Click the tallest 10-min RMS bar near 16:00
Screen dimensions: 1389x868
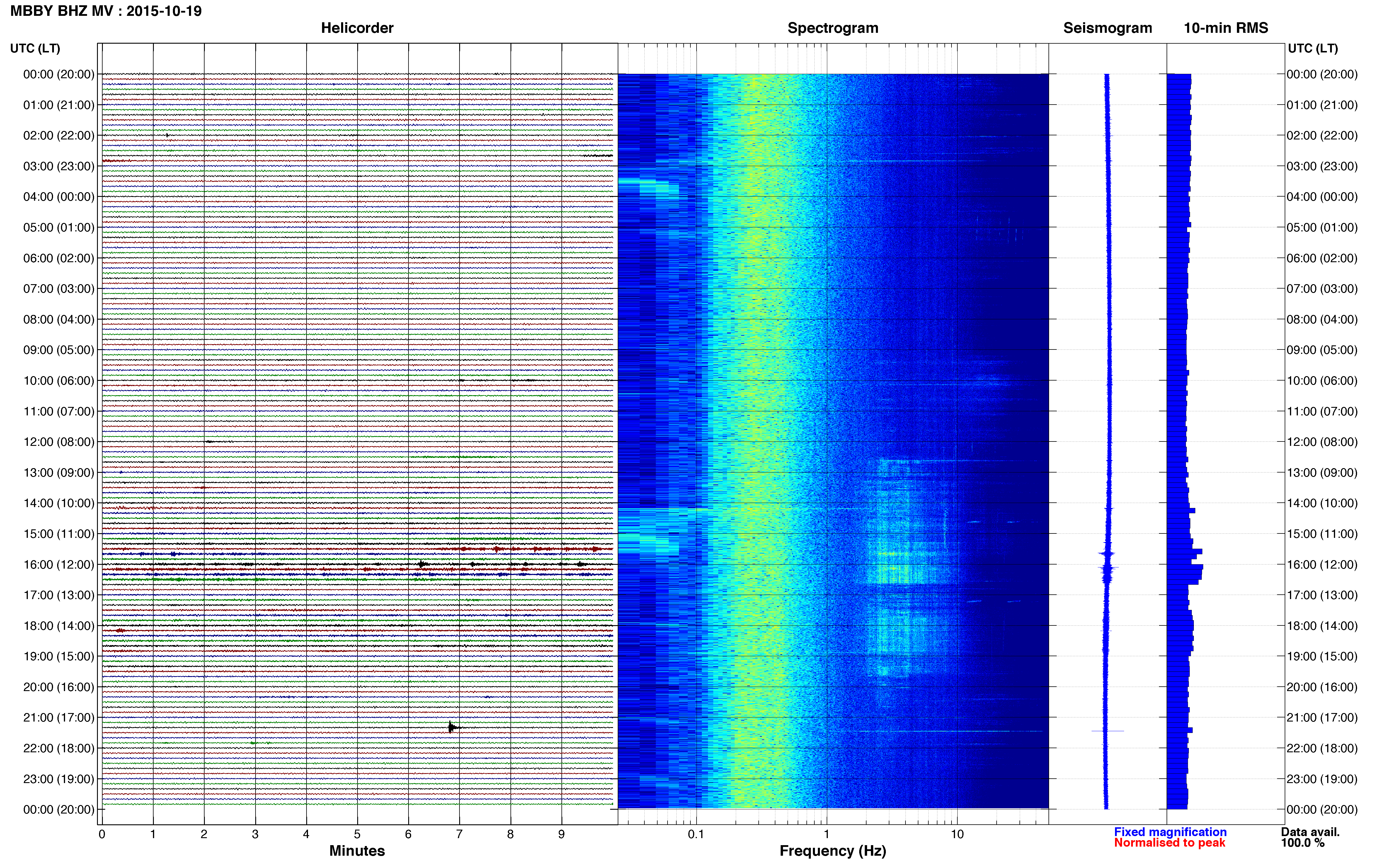coord(1185,567)
